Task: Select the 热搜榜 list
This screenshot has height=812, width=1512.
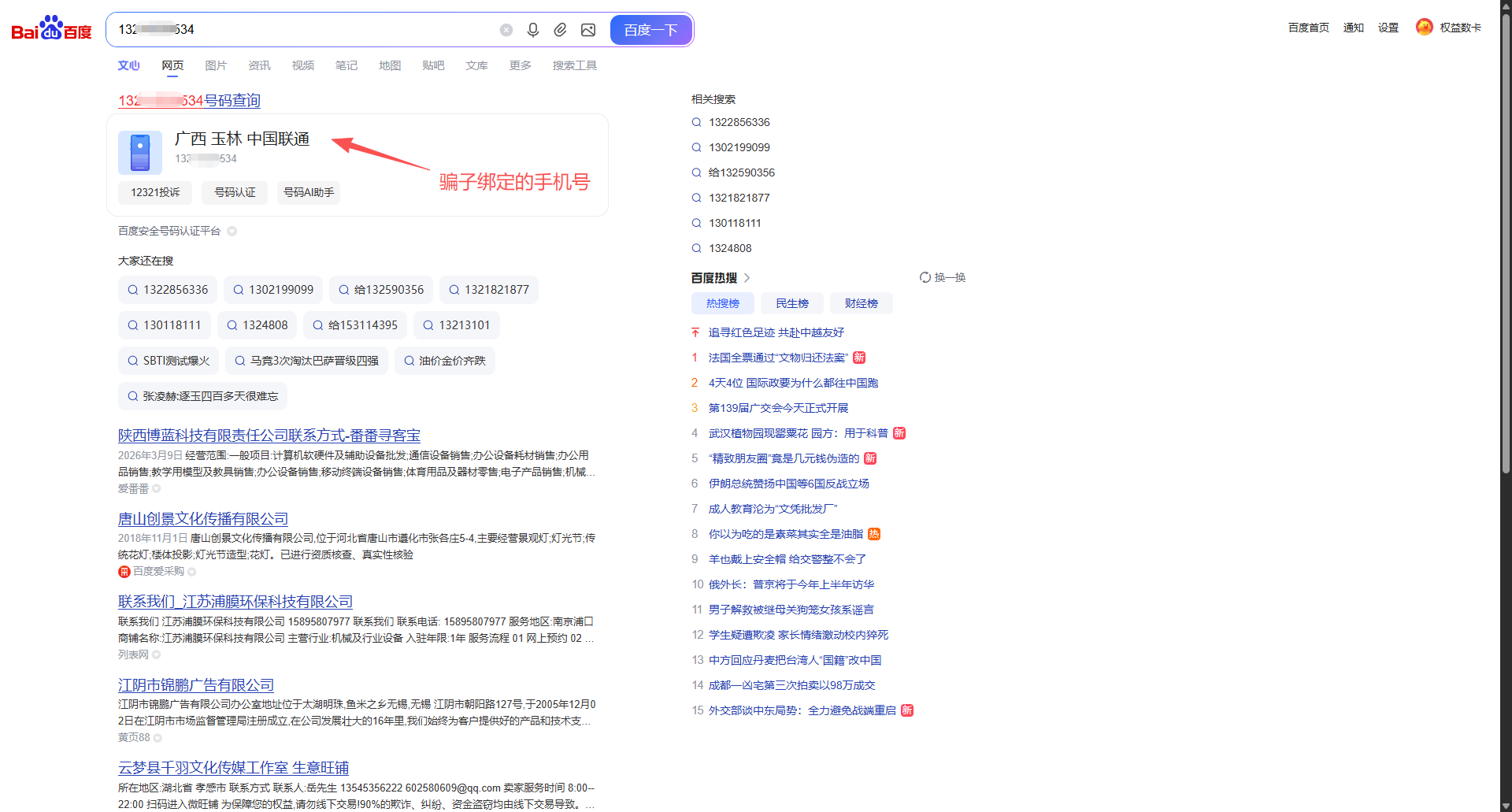Action: pyautogui.click(x=722, y=303)
